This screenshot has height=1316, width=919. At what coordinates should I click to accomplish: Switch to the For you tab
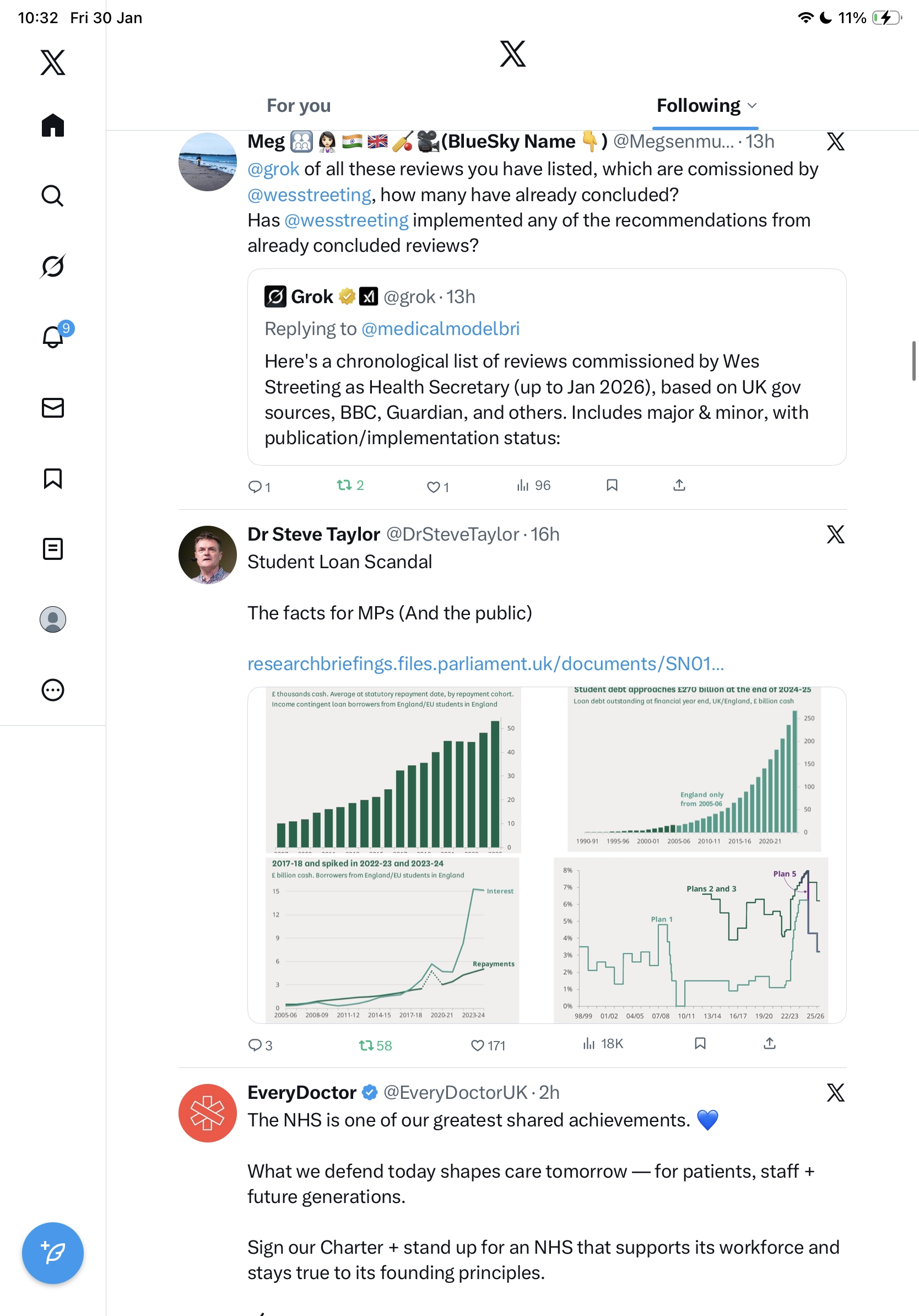point(299,106)
